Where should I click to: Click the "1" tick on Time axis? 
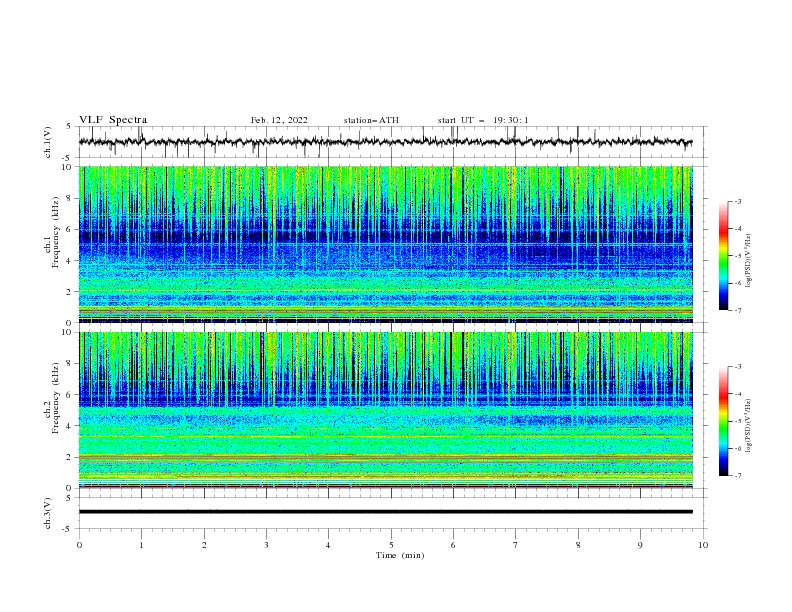coord(141,545)
